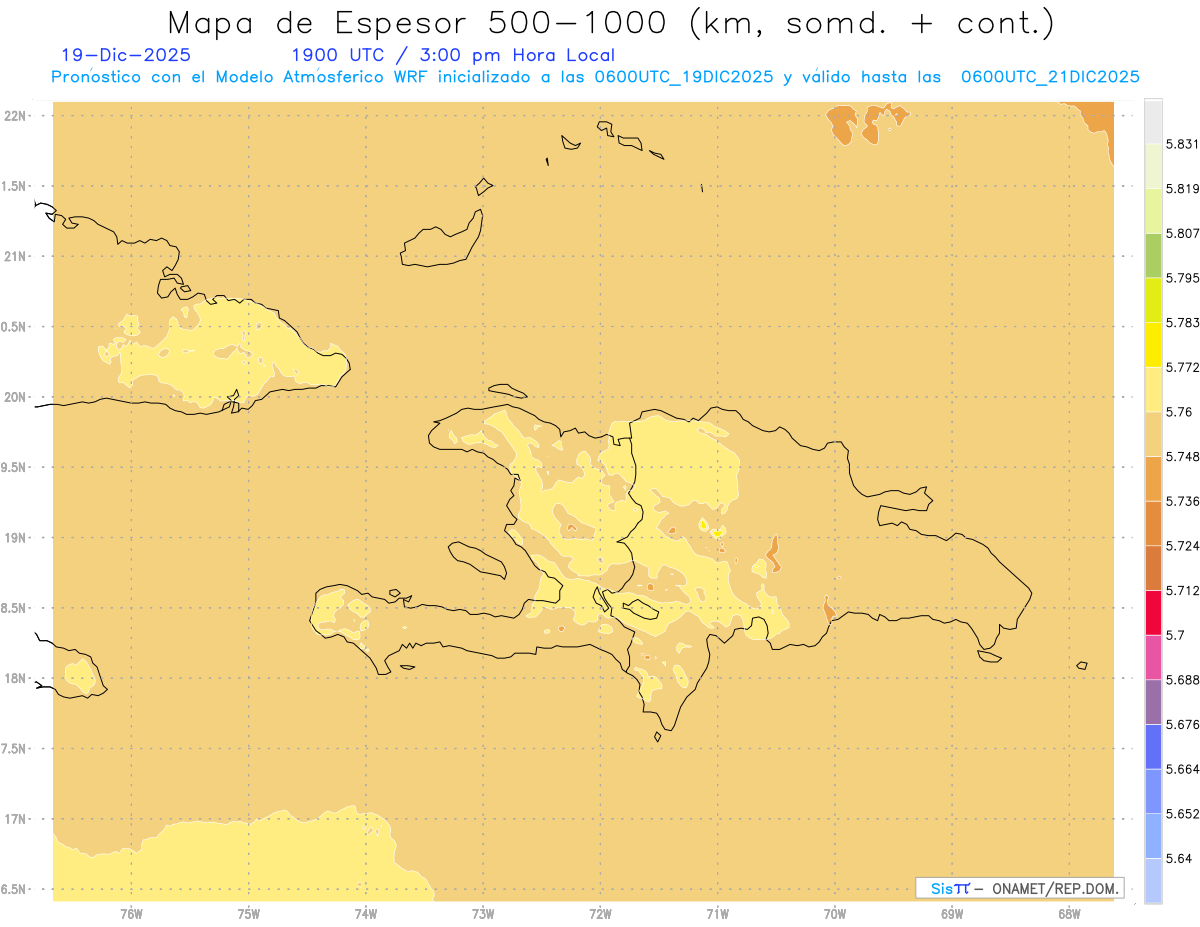Click the colorbar value 5.664

(x=1182, y=769)
